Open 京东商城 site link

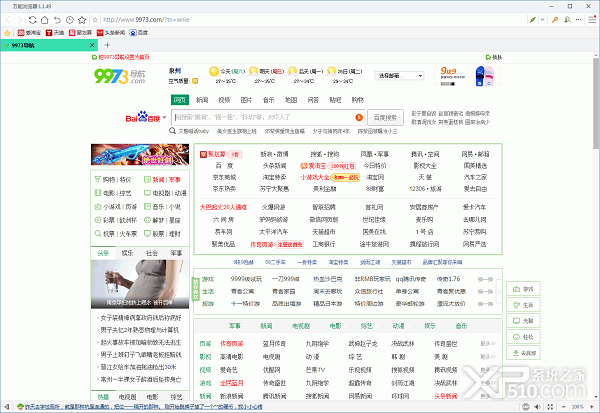(x=224, y=177)
